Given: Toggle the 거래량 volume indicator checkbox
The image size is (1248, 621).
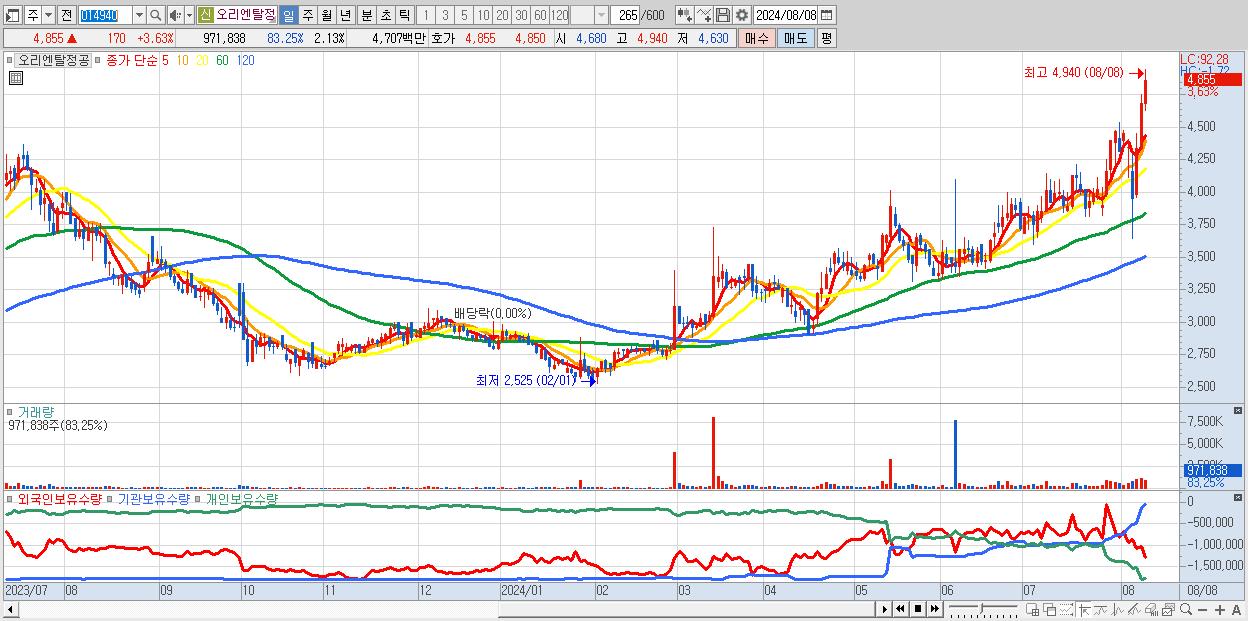Looking at the screenshot, I should click(11, 411).
